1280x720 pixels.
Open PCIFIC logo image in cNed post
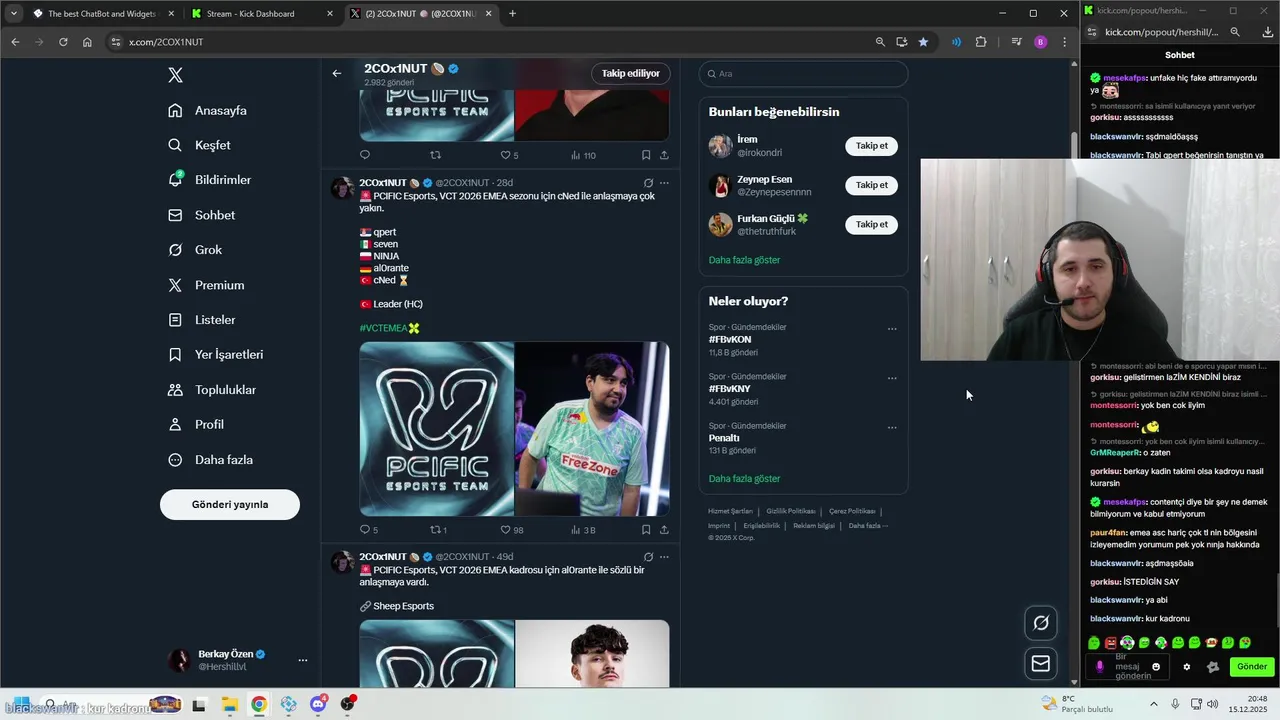point(437,429)
